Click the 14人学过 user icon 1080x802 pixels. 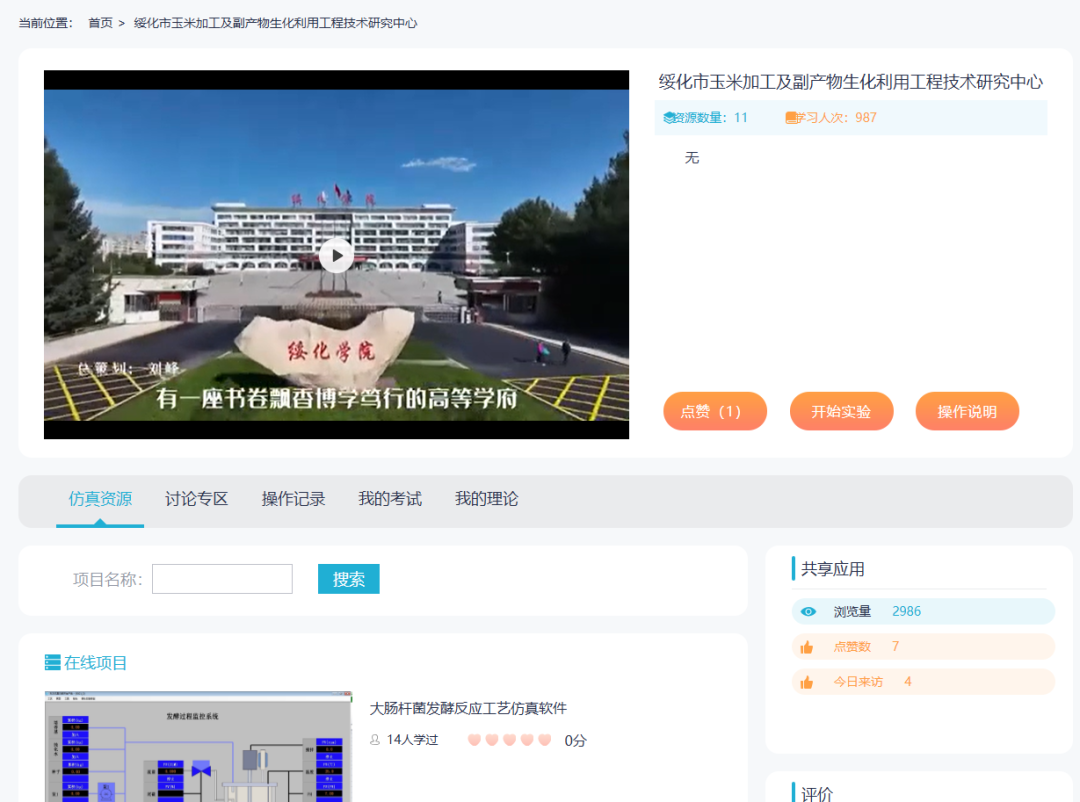(375, 740)
